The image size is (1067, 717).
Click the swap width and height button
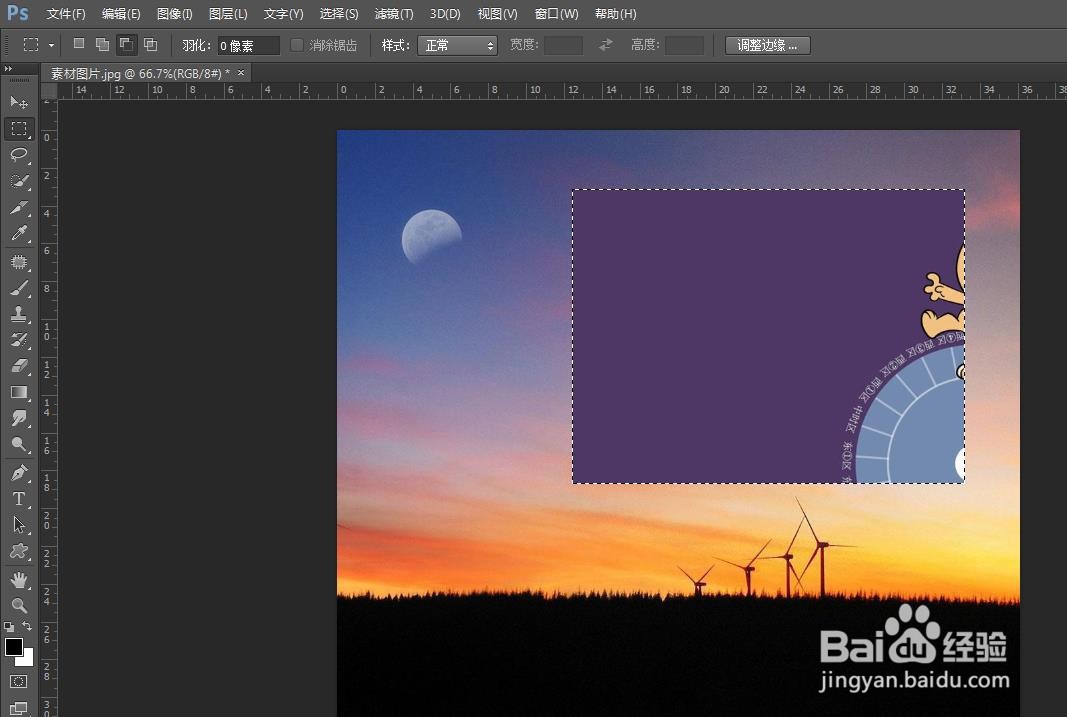pyautogui.click(x=606, y=45)
